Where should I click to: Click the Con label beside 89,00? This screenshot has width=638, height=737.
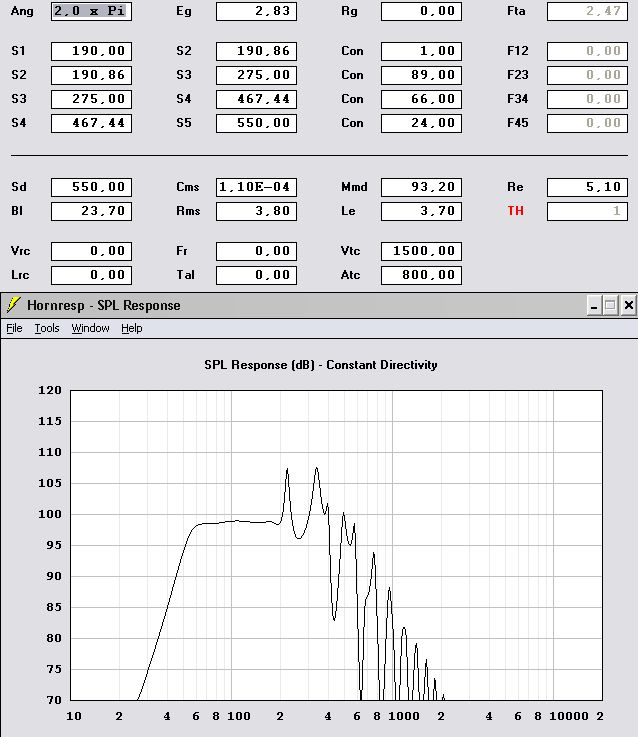coord(352,75)
